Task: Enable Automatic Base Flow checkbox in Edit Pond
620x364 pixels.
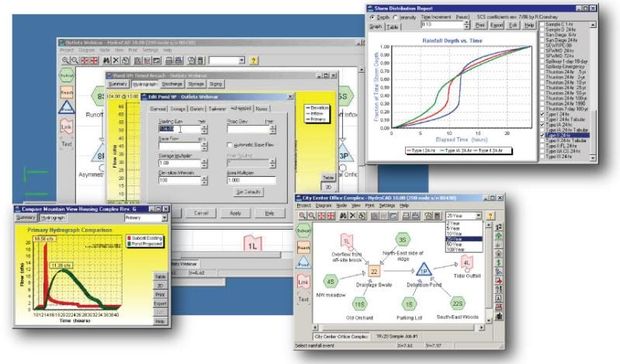Action: 229,145
